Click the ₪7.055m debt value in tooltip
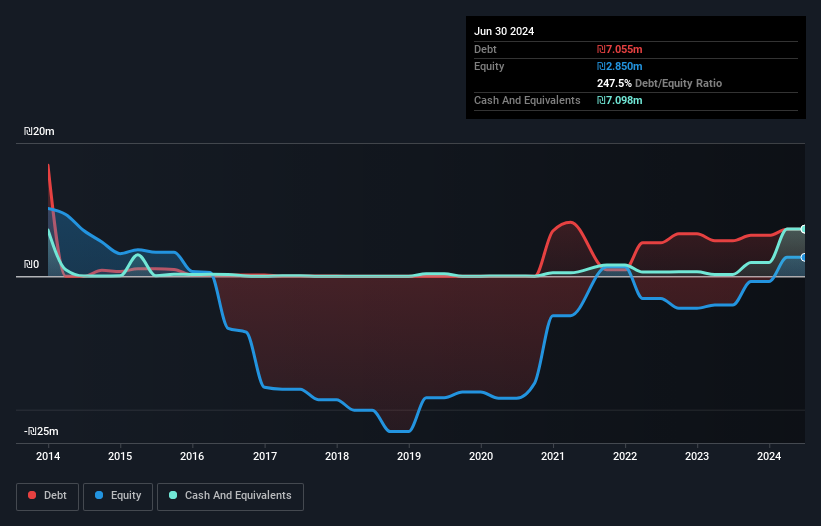 (x=619, y=49)
